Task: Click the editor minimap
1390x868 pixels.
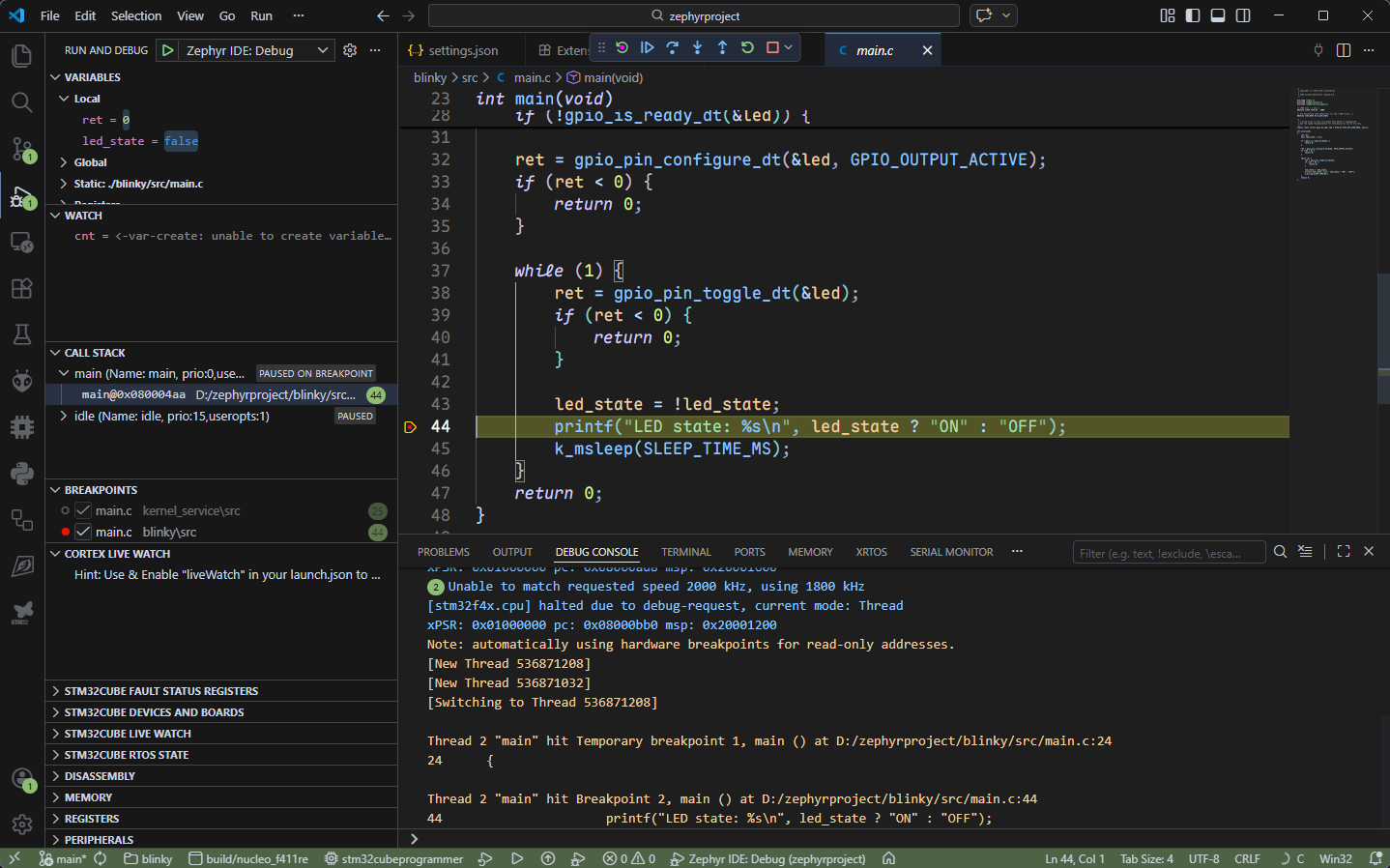Action: pyautogui.click(x=1334, y=135)
